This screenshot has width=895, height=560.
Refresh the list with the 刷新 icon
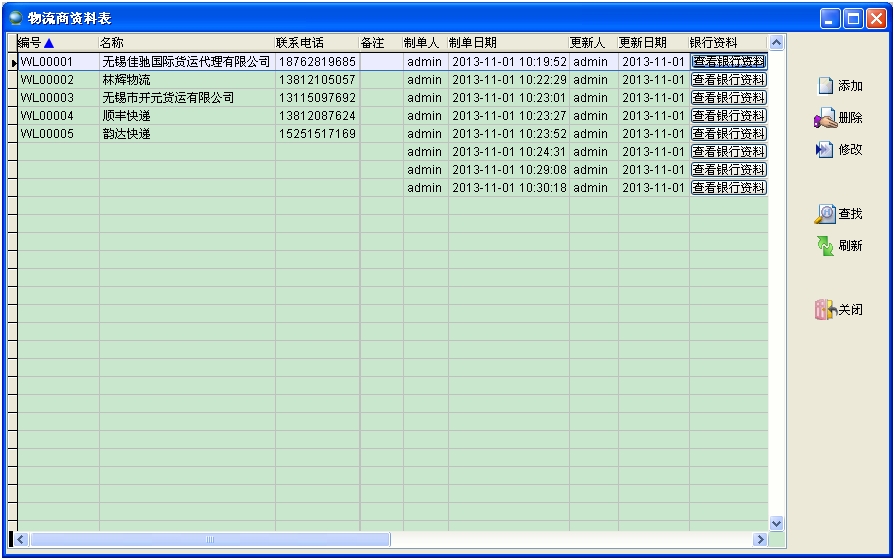(x=825, y=246)
